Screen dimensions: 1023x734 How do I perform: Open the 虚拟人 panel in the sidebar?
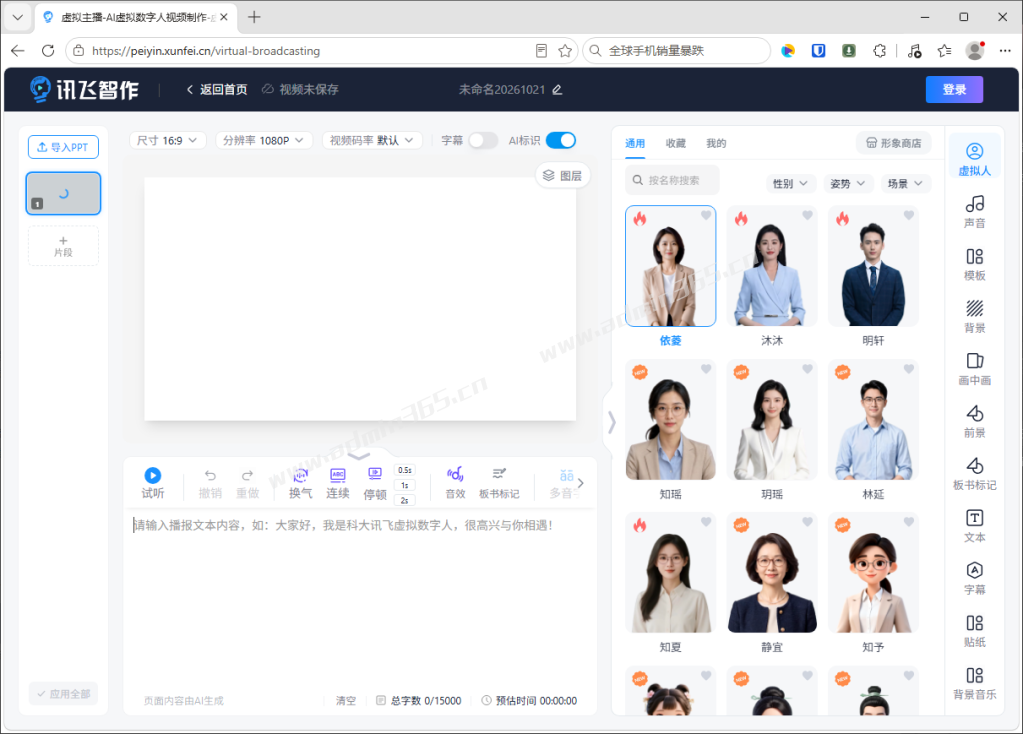click(974, 159)
